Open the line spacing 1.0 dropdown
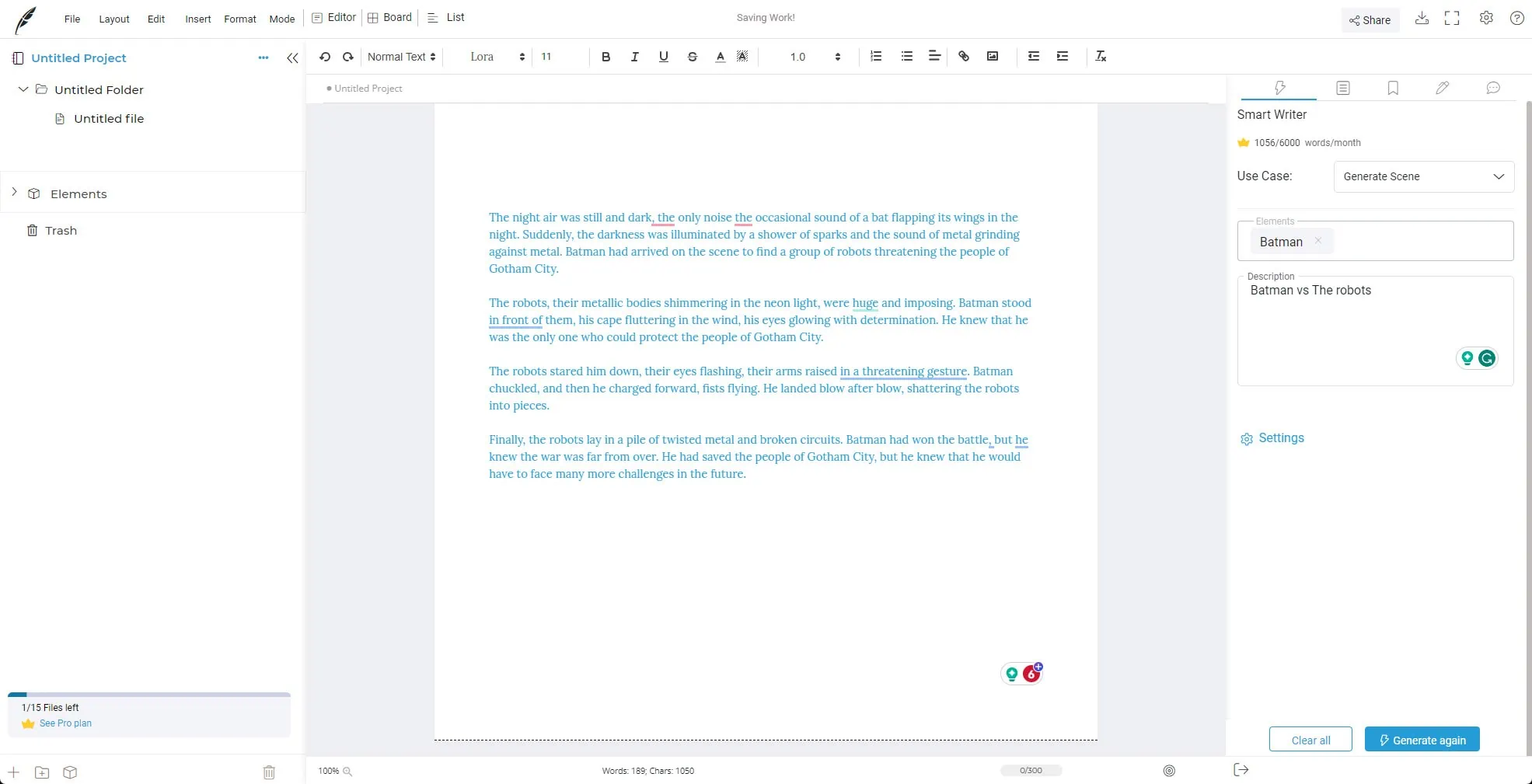 [x=815, y=57]
